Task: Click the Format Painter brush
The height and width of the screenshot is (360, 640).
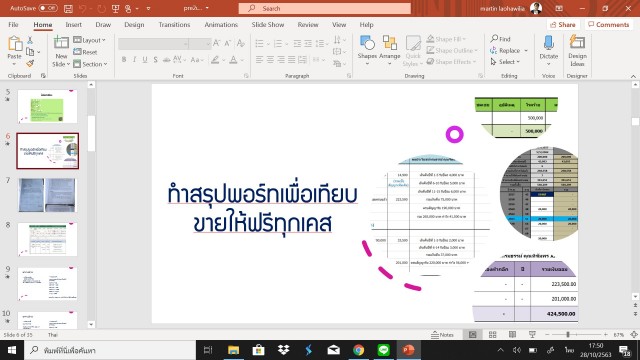Action: (30, 64)
